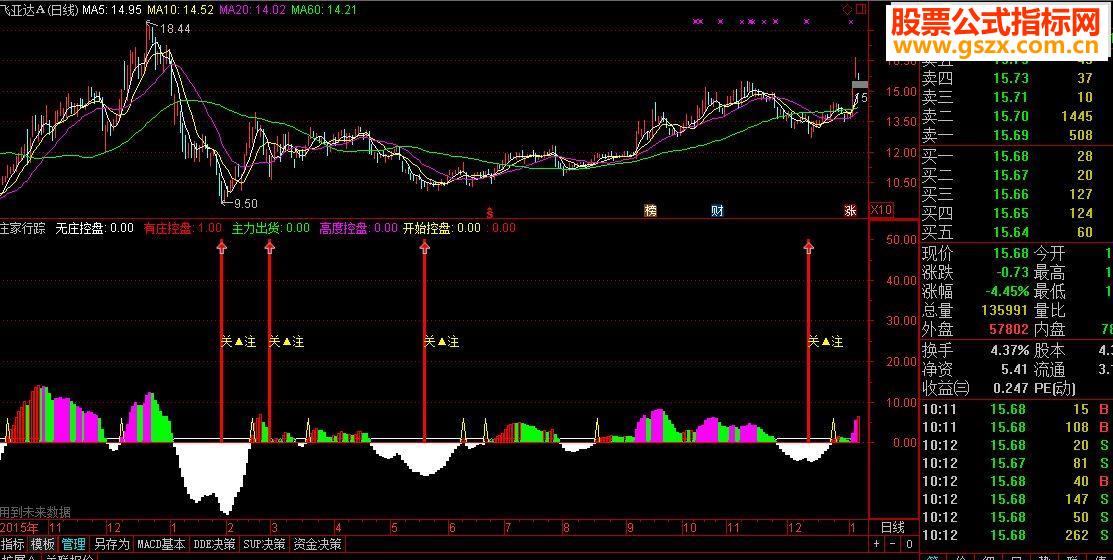
Task: Click the MA20: 14.02 label
Action: coord(253,10)
